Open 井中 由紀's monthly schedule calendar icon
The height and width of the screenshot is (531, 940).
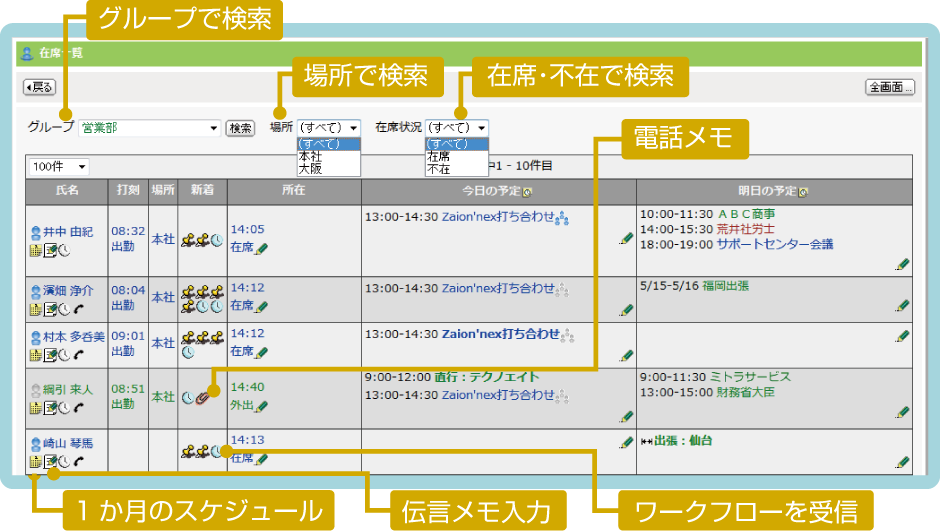tap(35, 249)
